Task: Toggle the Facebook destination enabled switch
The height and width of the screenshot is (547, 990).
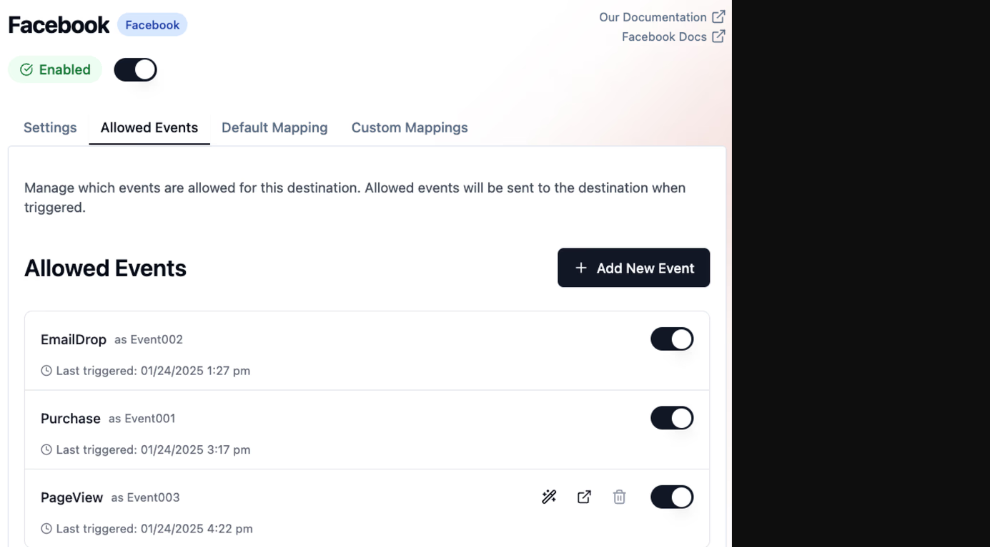Action: 135,69
